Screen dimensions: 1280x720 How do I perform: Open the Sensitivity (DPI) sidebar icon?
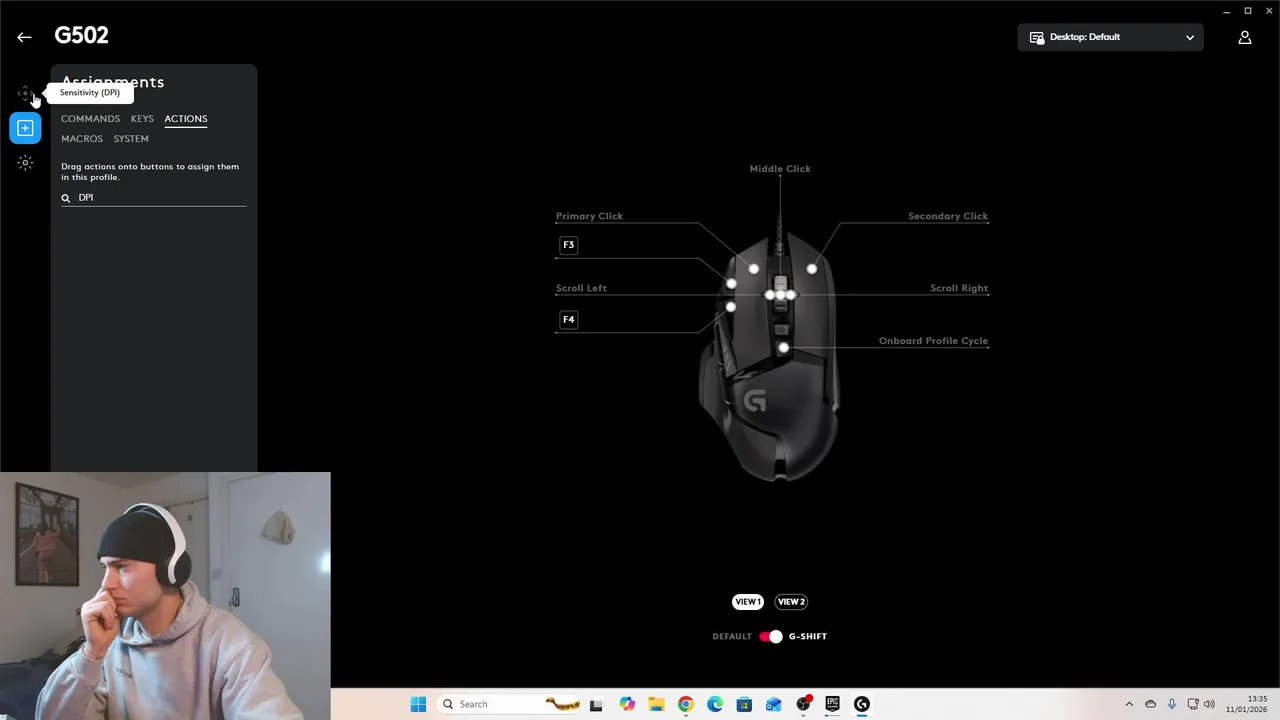click(x=25, y=93)
